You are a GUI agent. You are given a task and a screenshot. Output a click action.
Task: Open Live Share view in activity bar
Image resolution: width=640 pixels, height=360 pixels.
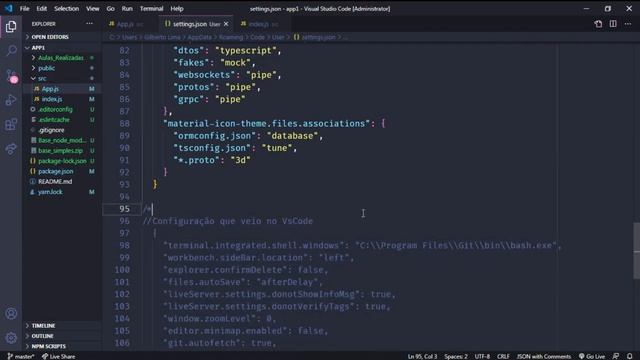(11, 149)
